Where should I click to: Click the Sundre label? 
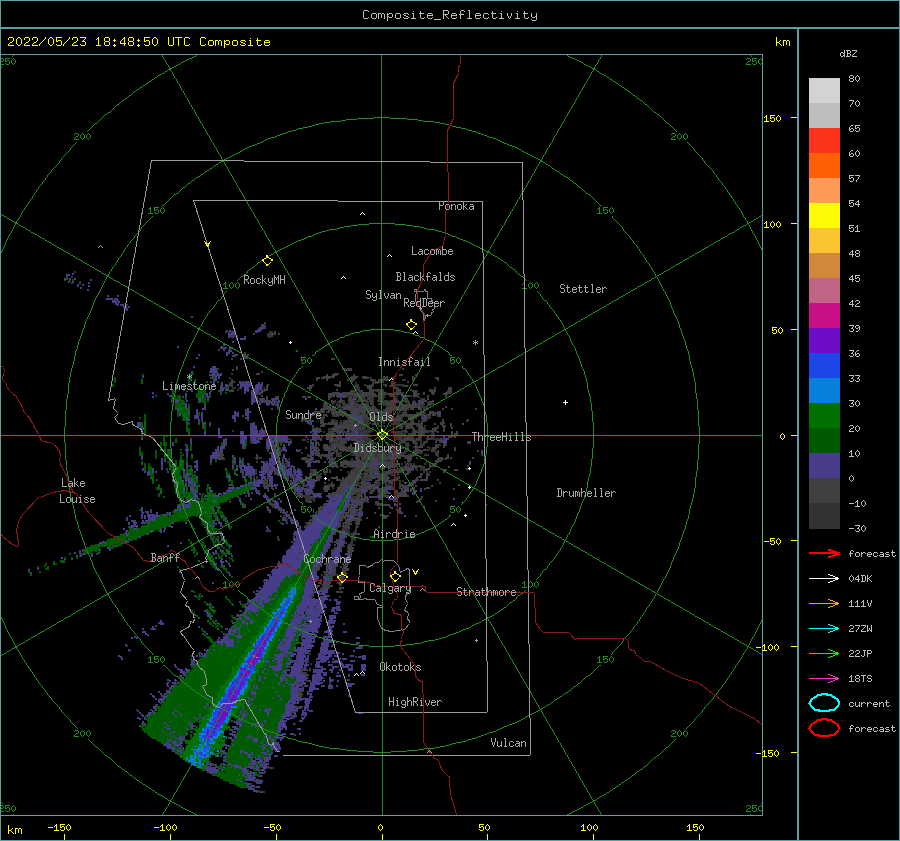click(304, 414)
